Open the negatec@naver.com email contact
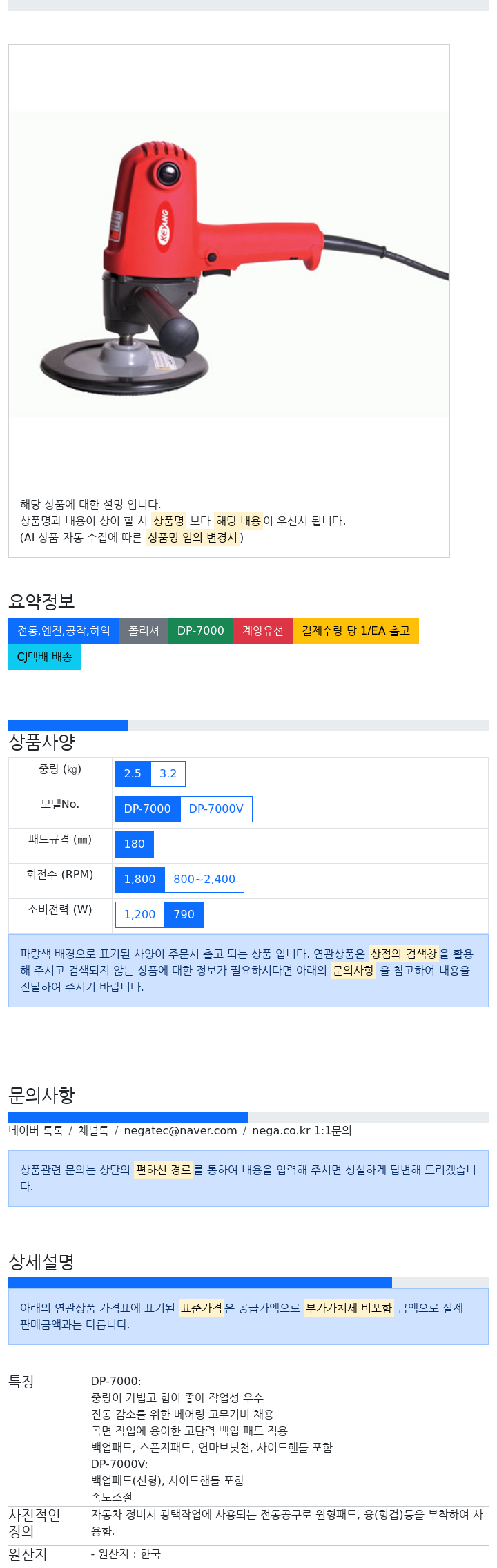Image resolution: width=497 pixels, height=1568 pixels. coord(180,1131)
